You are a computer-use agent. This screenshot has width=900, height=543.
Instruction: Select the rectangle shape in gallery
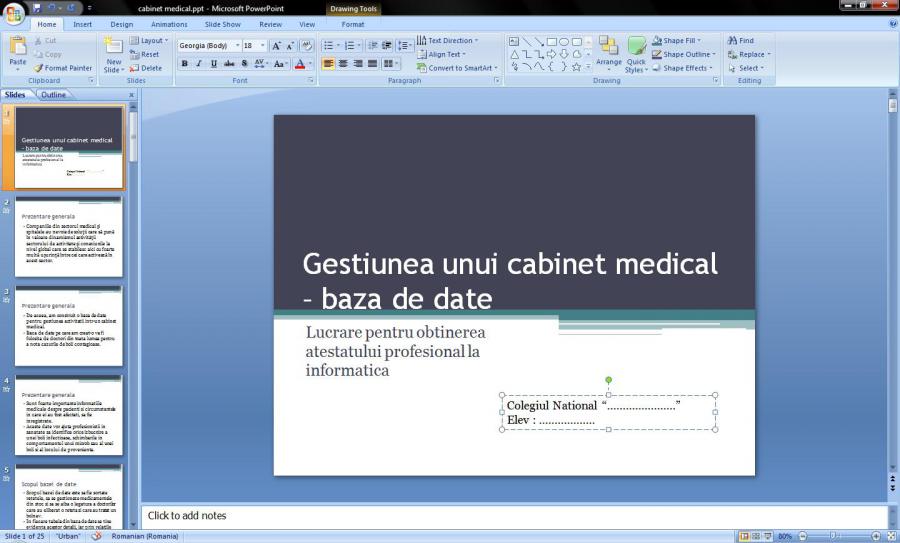[x=551, y=41]
